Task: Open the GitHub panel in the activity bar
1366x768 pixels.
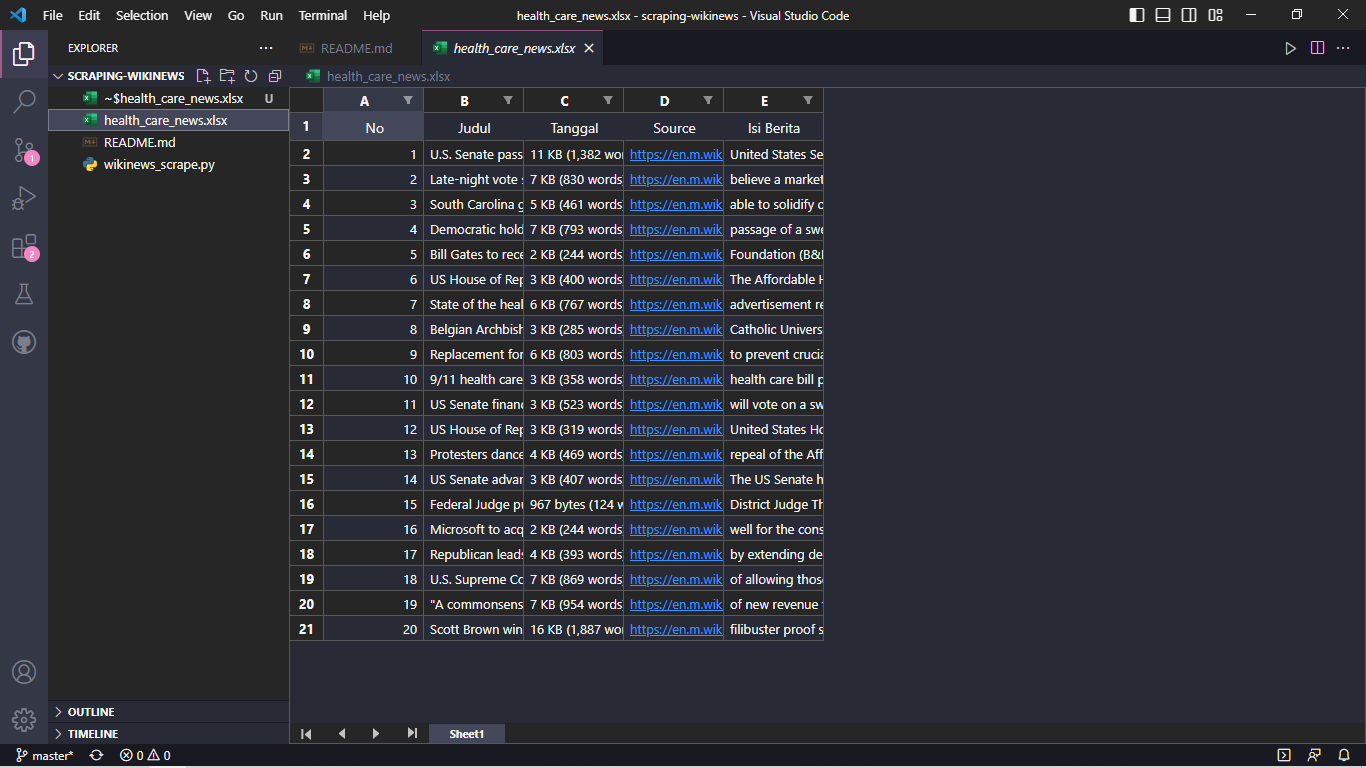Action: 24,341
